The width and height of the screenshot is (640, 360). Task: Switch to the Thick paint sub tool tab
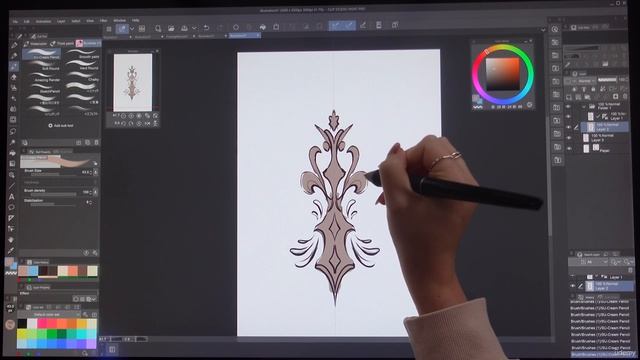tap(62, 43)
